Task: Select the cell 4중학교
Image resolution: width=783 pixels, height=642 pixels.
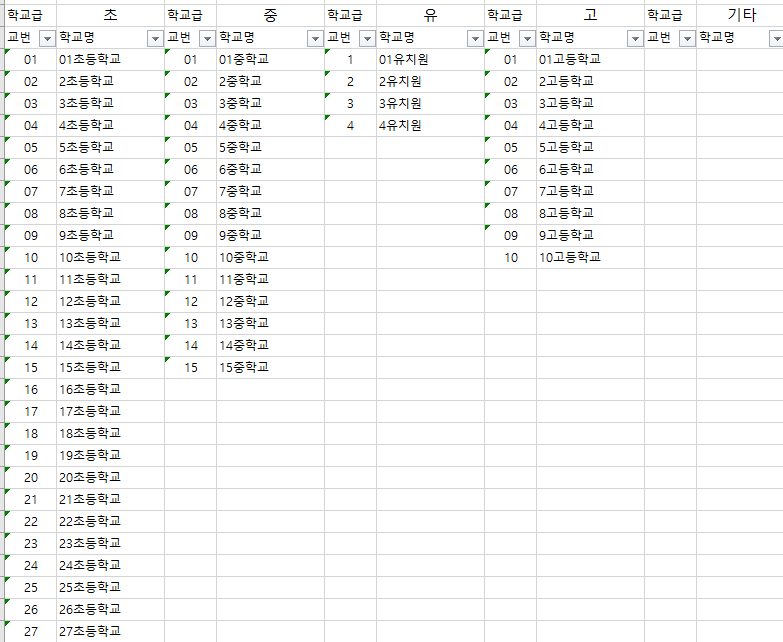Action: 270,125
